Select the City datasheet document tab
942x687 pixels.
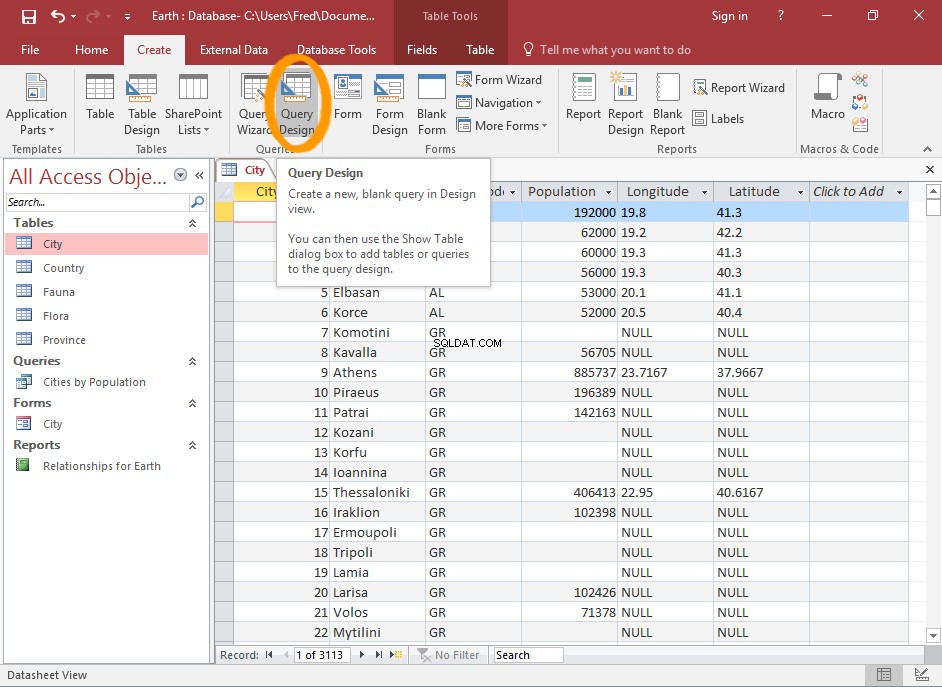[x=245, y=170]
